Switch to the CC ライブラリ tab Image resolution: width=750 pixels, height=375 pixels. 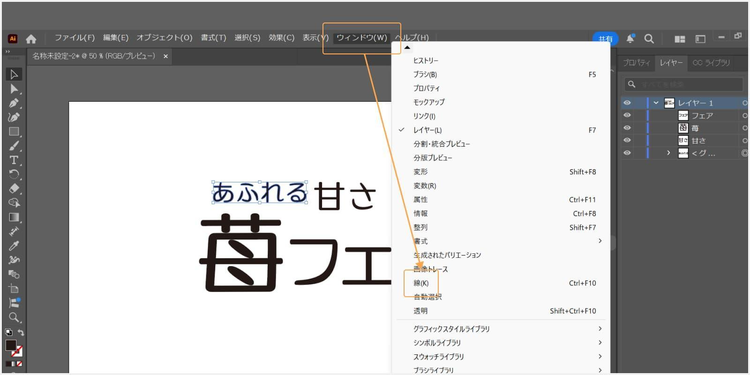pyautogui.click(x=711, y=63)
